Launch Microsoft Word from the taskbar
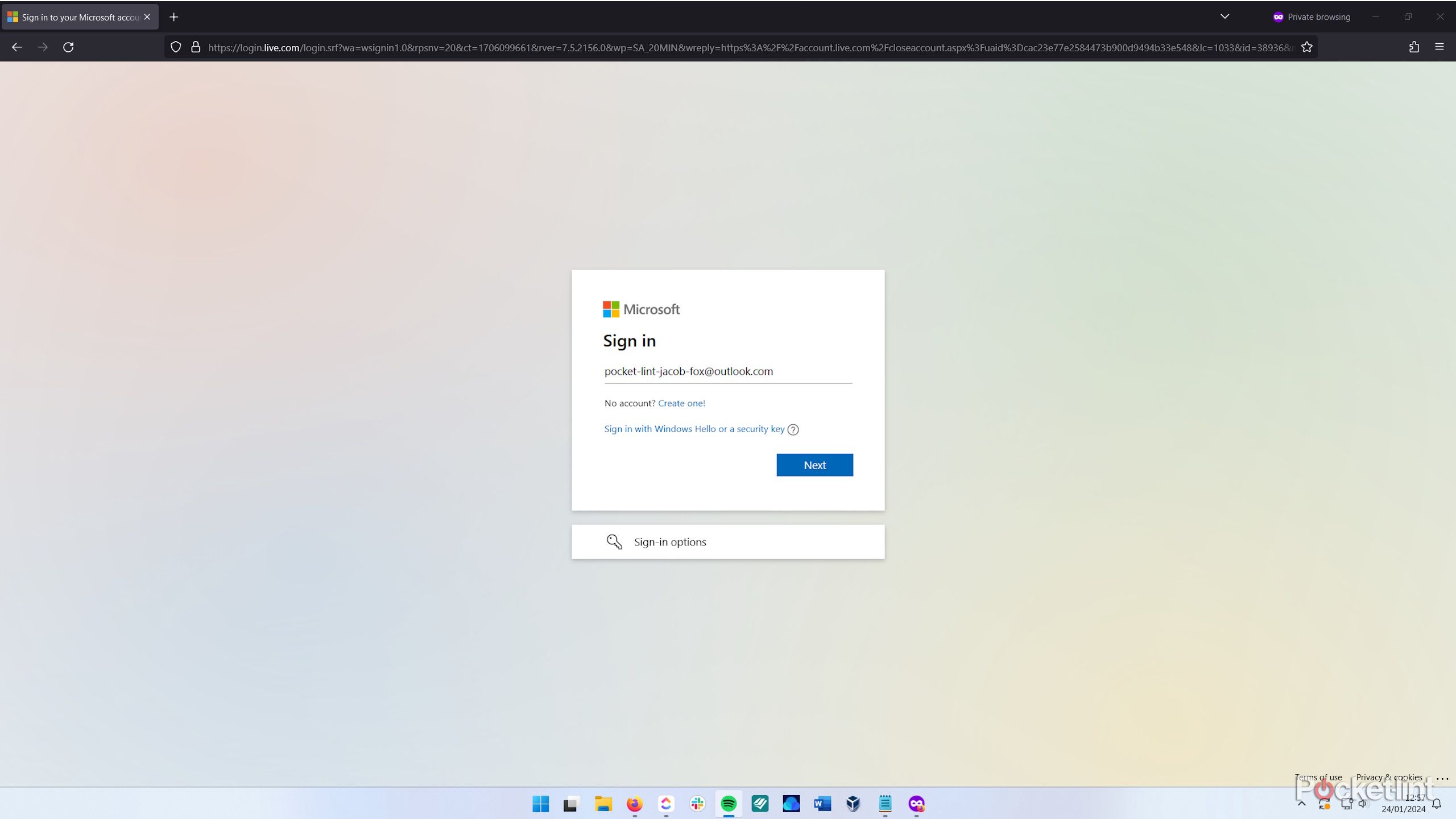 point(822,804)
